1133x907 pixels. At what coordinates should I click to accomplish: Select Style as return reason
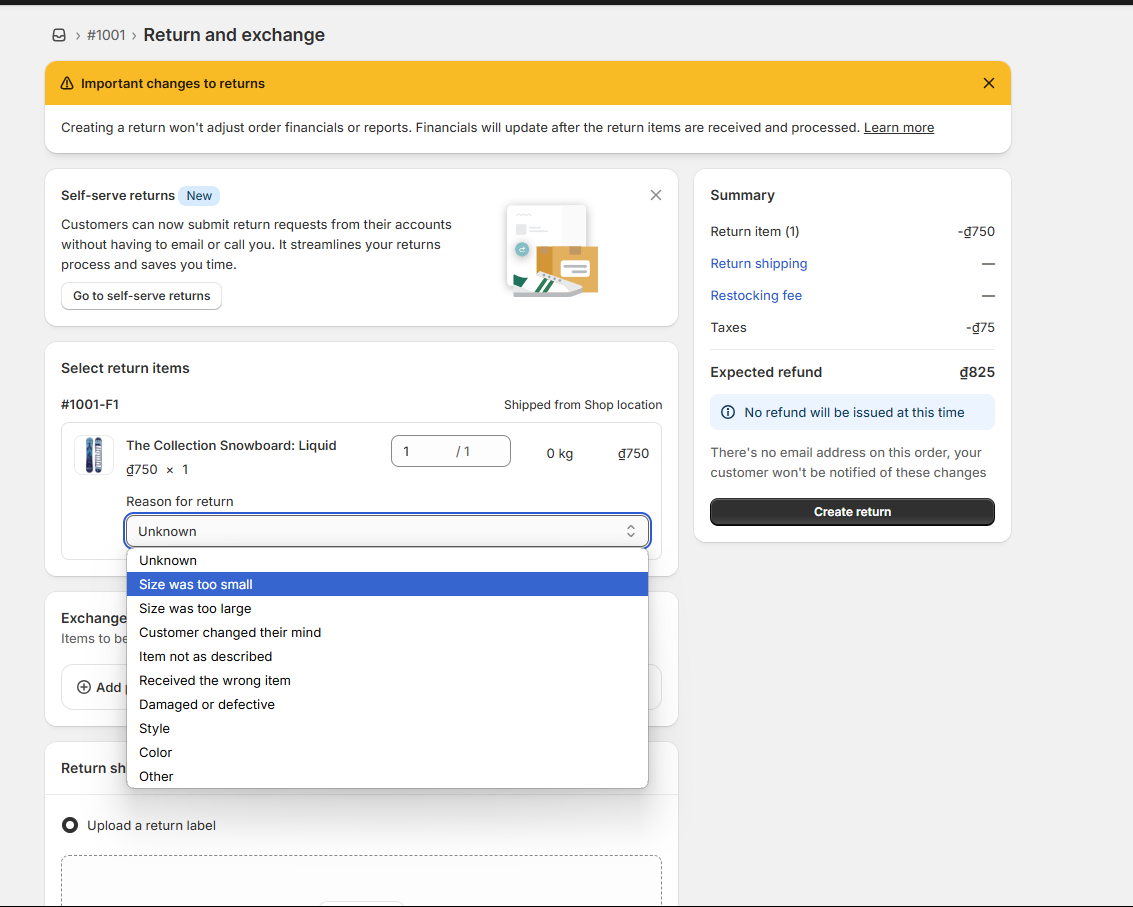tap(387, 728)
